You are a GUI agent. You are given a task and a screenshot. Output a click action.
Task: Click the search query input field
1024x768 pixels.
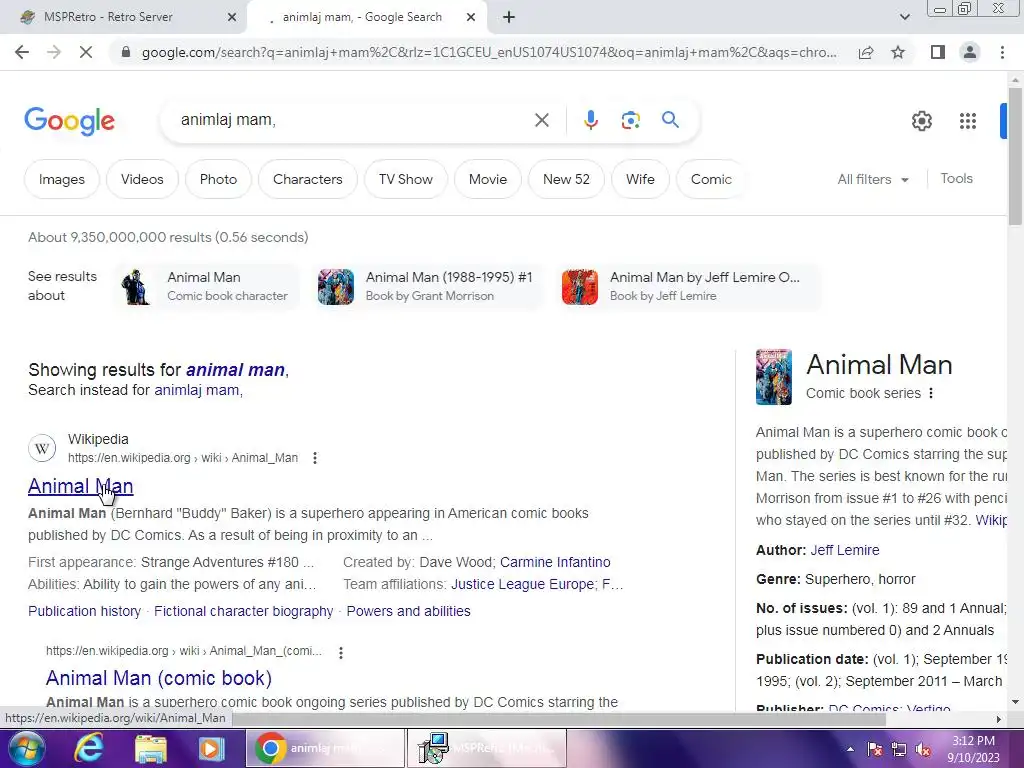point(353,120)
